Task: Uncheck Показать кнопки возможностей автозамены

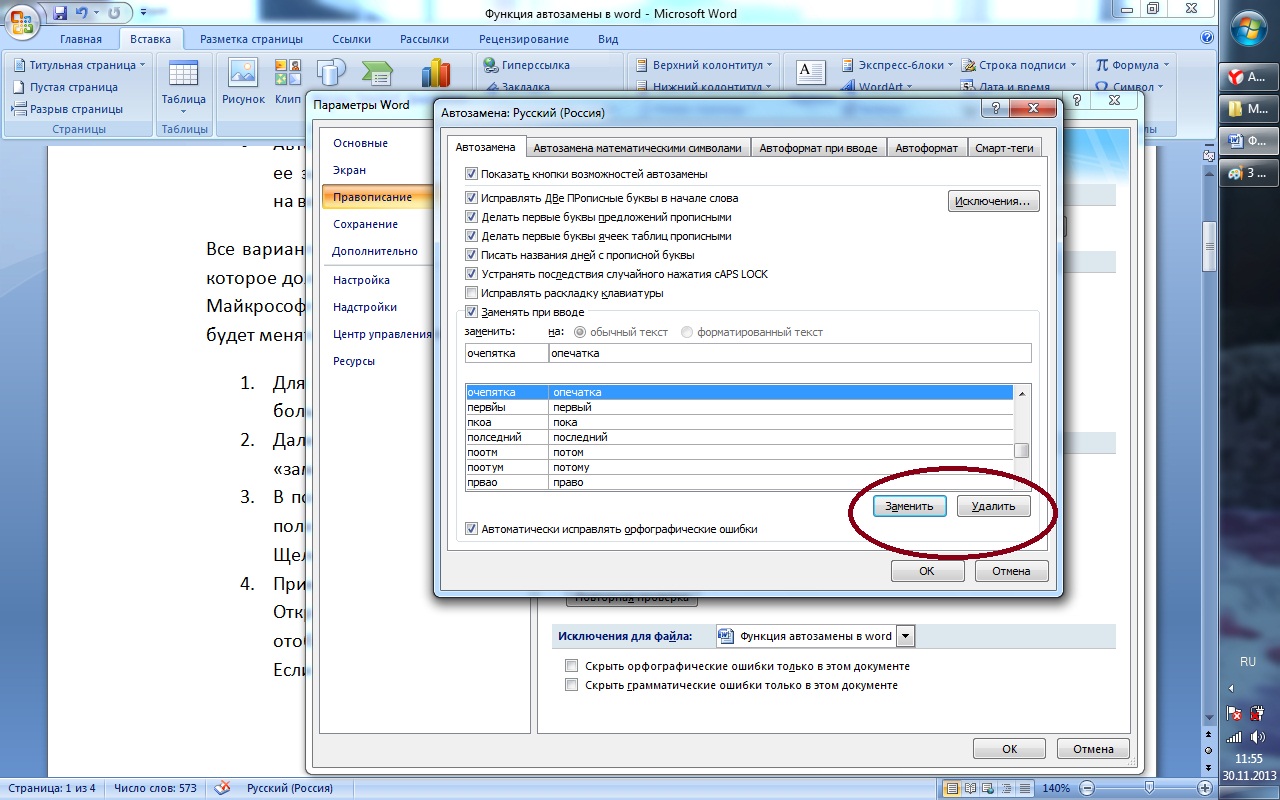Action: point(472,174)
